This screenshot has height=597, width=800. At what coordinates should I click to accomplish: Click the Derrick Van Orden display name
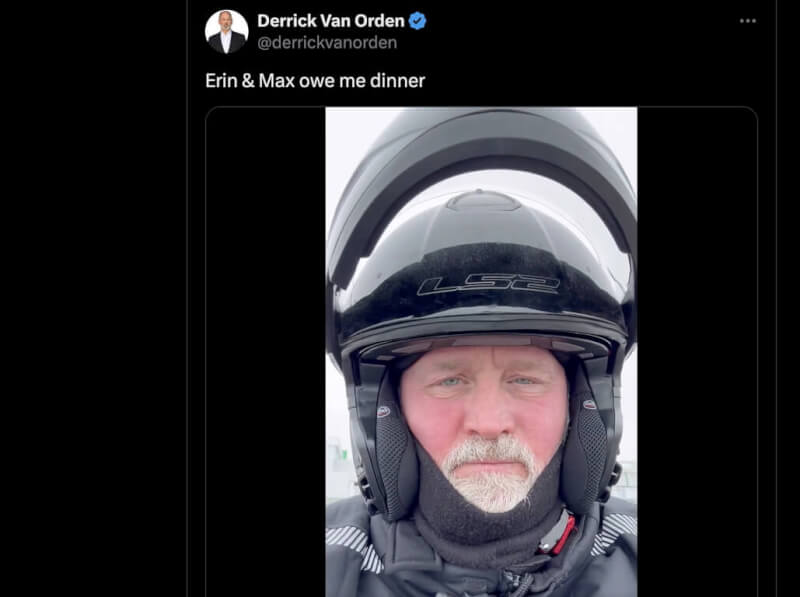[x=331, y=21]
